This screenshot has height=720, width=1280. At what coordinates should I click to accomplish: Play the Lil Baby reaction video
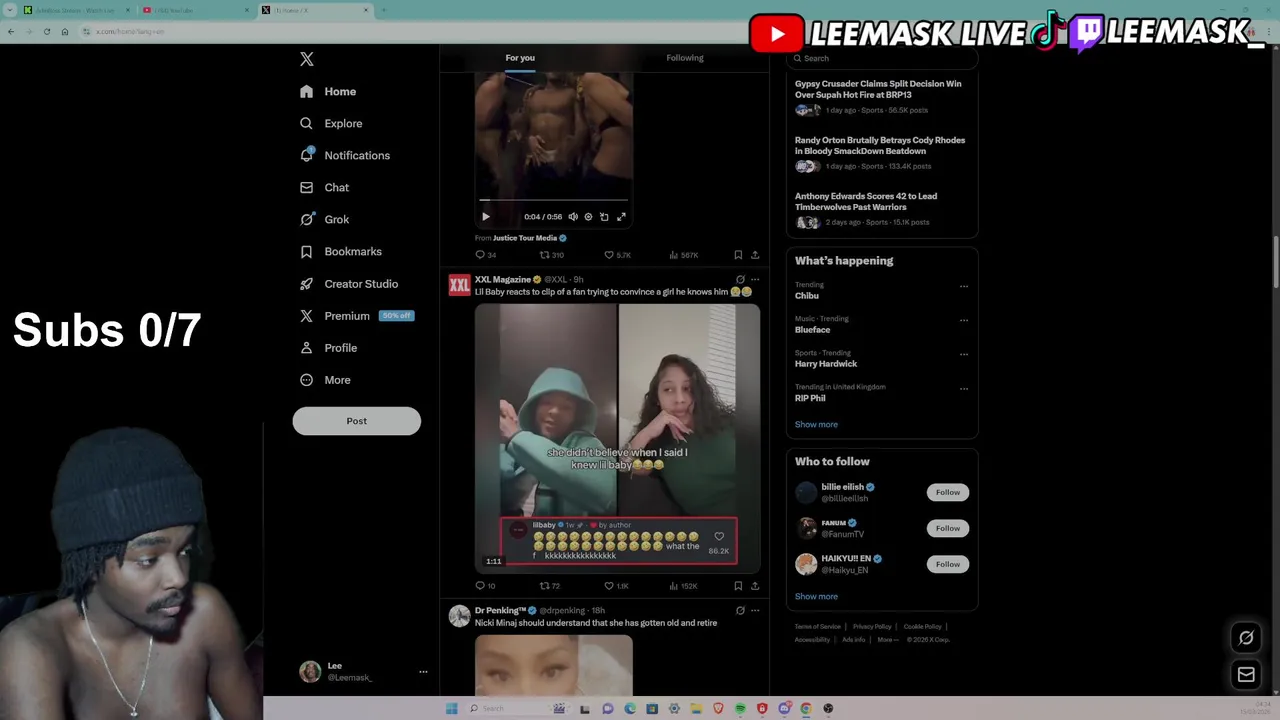pos(617,437)
